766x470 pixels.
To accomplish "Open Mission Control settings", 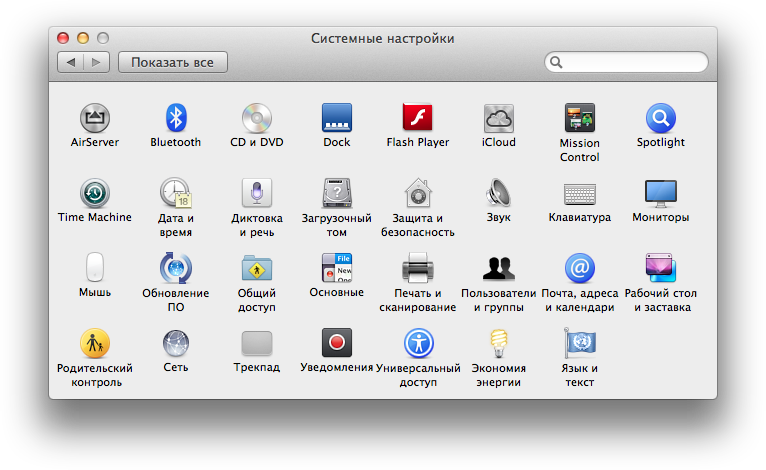I will click(x=579, y=118).
